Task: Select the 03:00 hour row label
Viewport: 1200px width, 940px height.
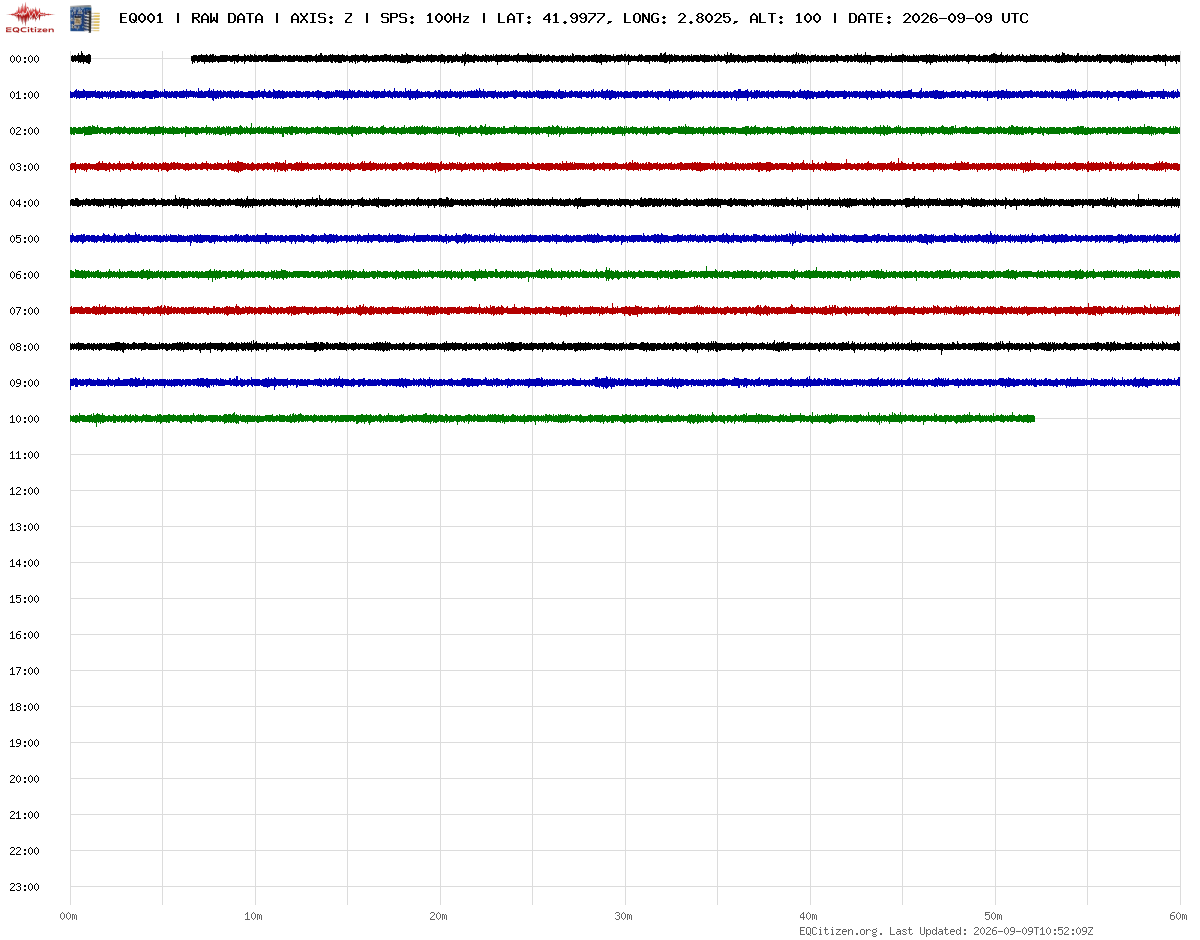Action: [x=24, y=167]
